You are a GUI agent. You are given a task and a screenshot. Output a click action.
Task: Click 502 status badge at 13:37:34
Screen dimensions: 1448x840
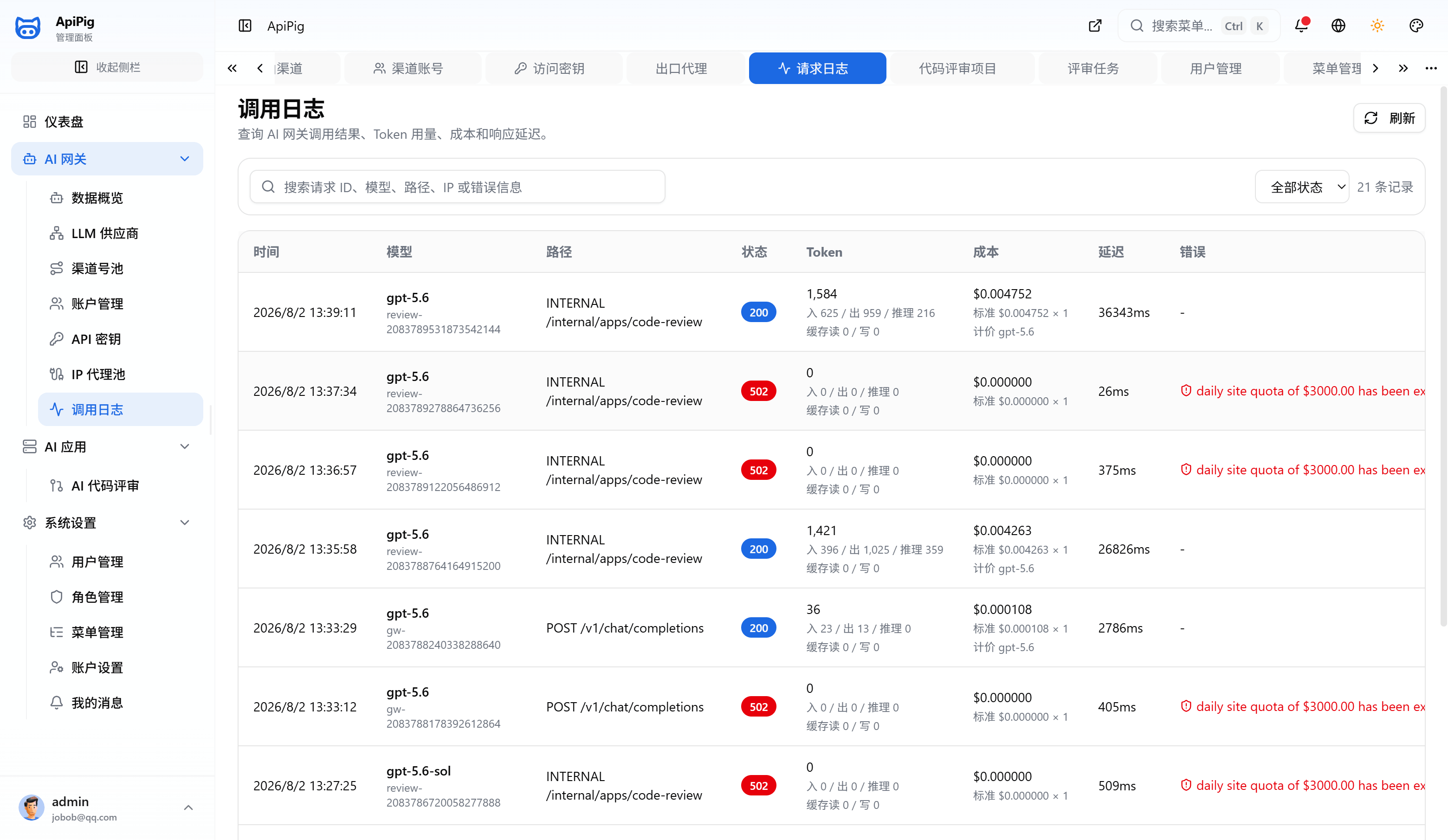pos(758,391)
